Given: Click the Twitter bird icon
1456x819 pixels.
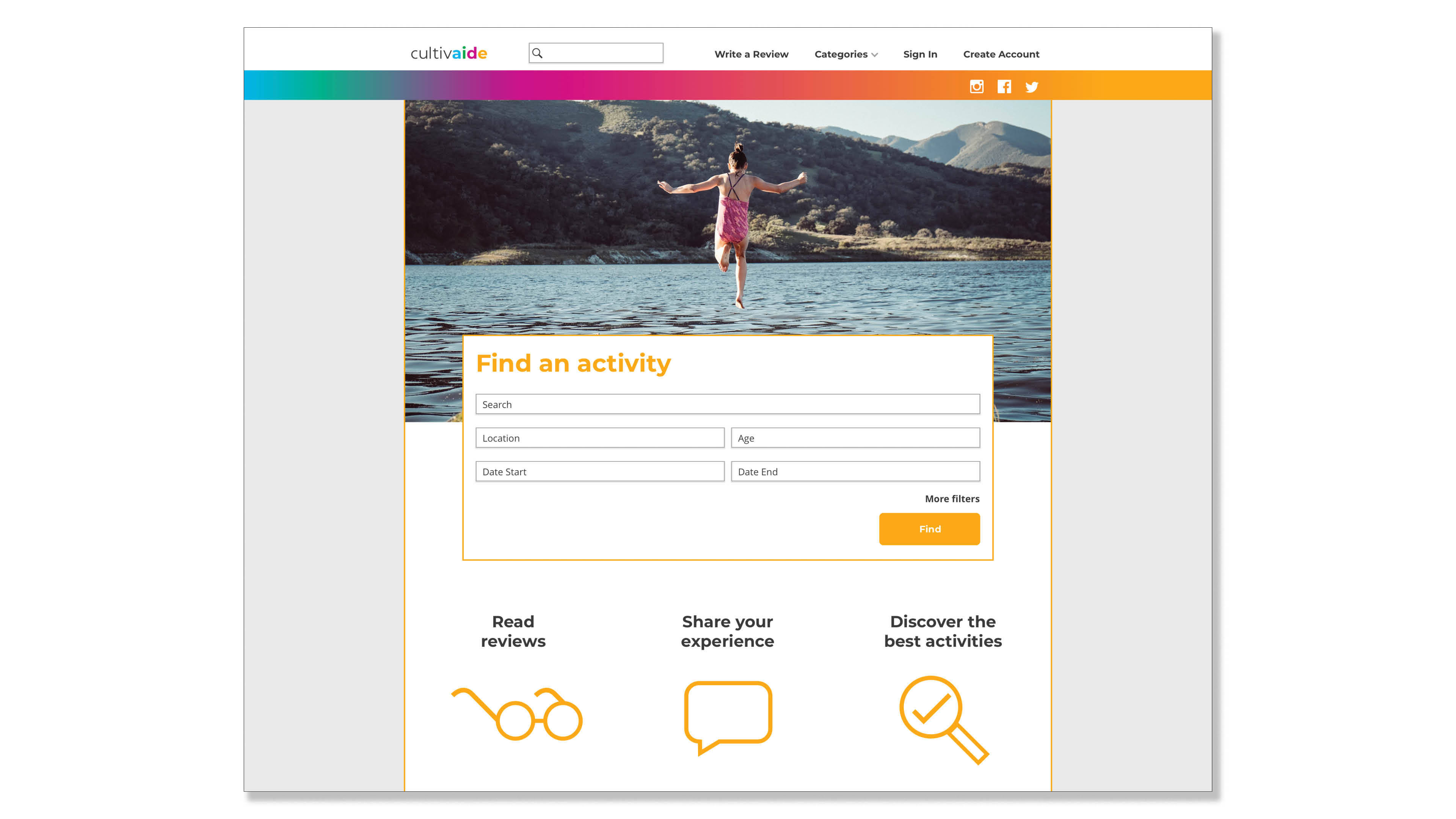Looking at the screenshot, I should [x=1031, y=87].
